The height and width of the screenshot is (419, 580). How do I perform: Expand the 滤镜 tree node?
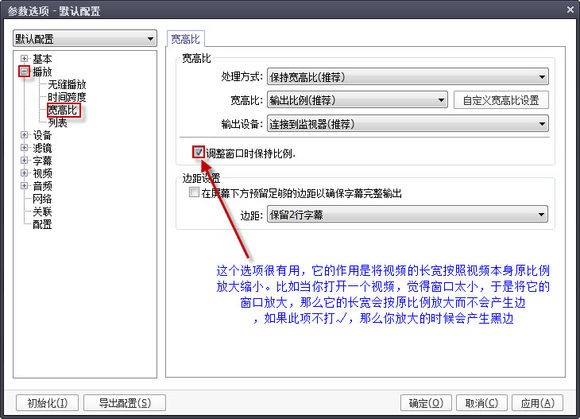click(24, 148)
